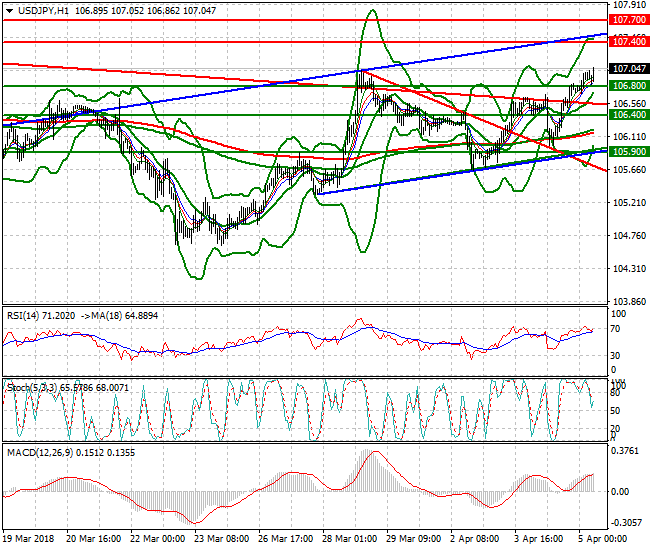Select the red 107.400 price level label
Image resolution: width=650 pixels, height=550 pixels.
(629, 41)
